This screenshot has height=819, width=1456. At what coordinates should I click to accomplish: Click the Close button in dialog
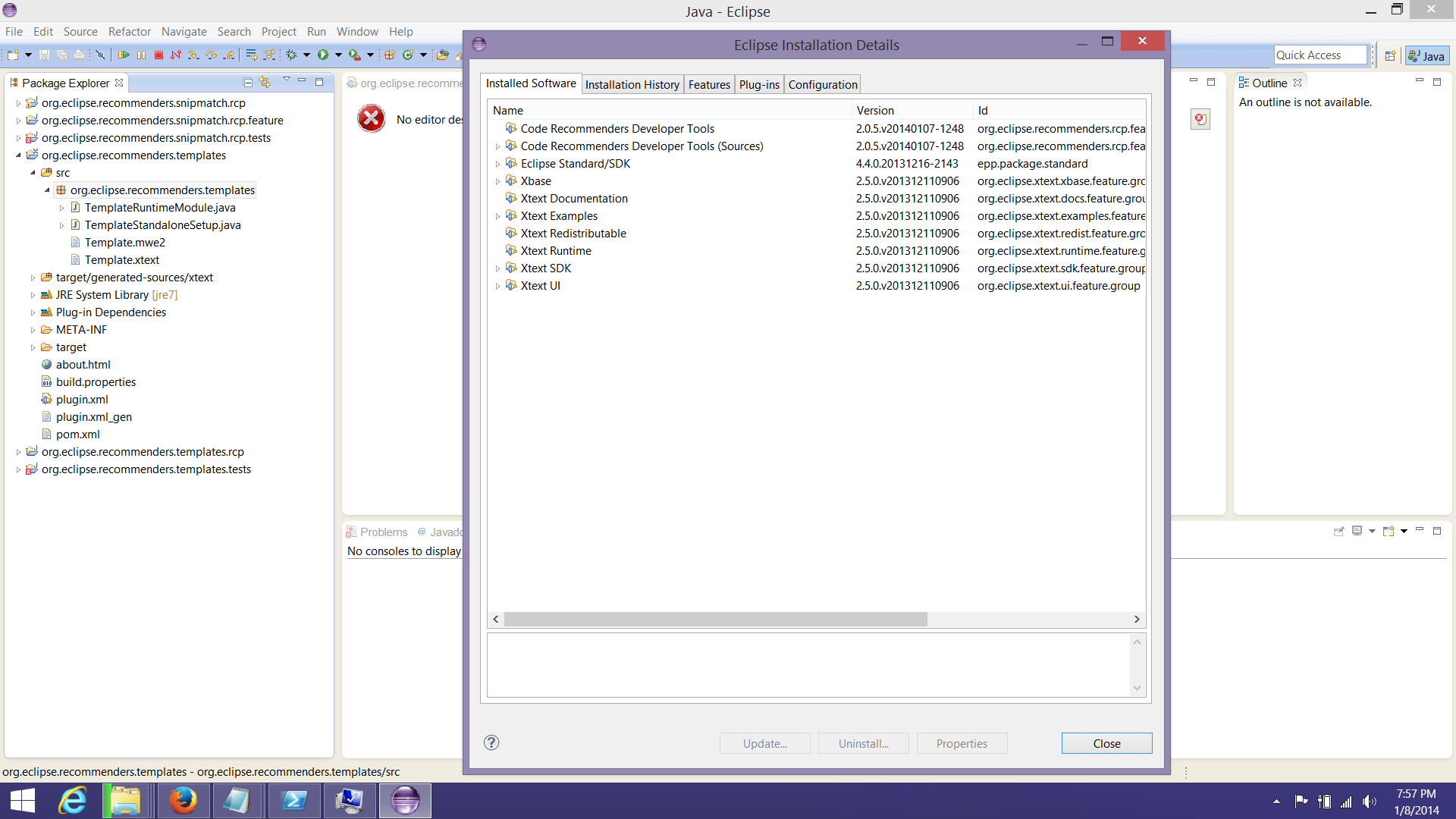pyautogui.click(x=1106, y=743)
